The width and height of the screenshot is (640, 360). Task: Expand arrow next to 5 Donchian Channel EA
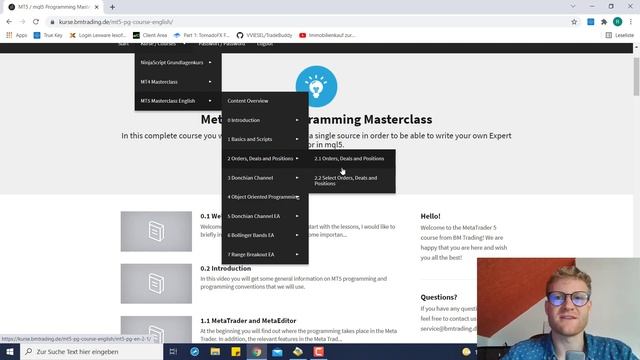coord(297,216)
